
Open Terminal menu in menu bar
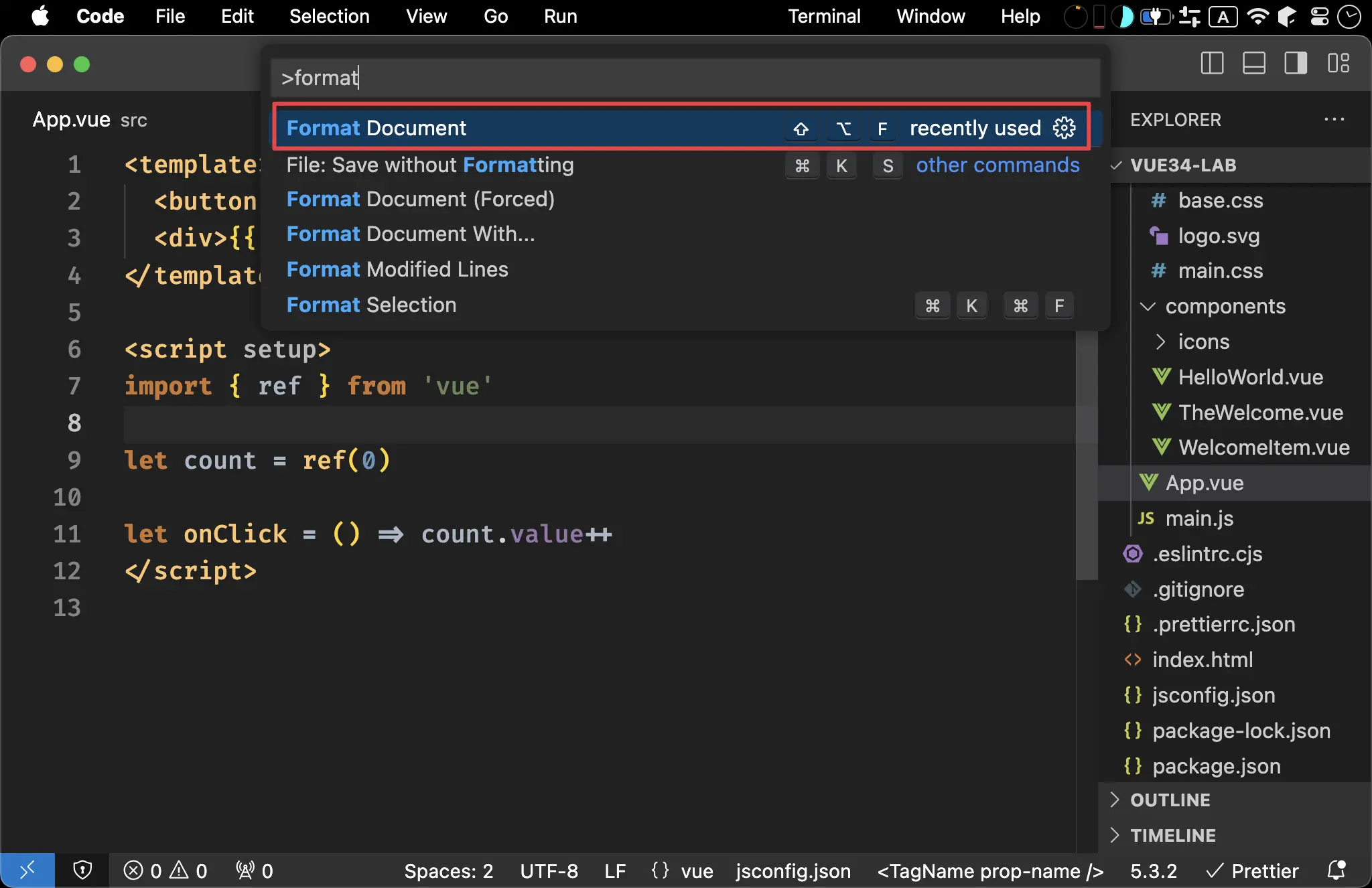[x=824, y=16]
